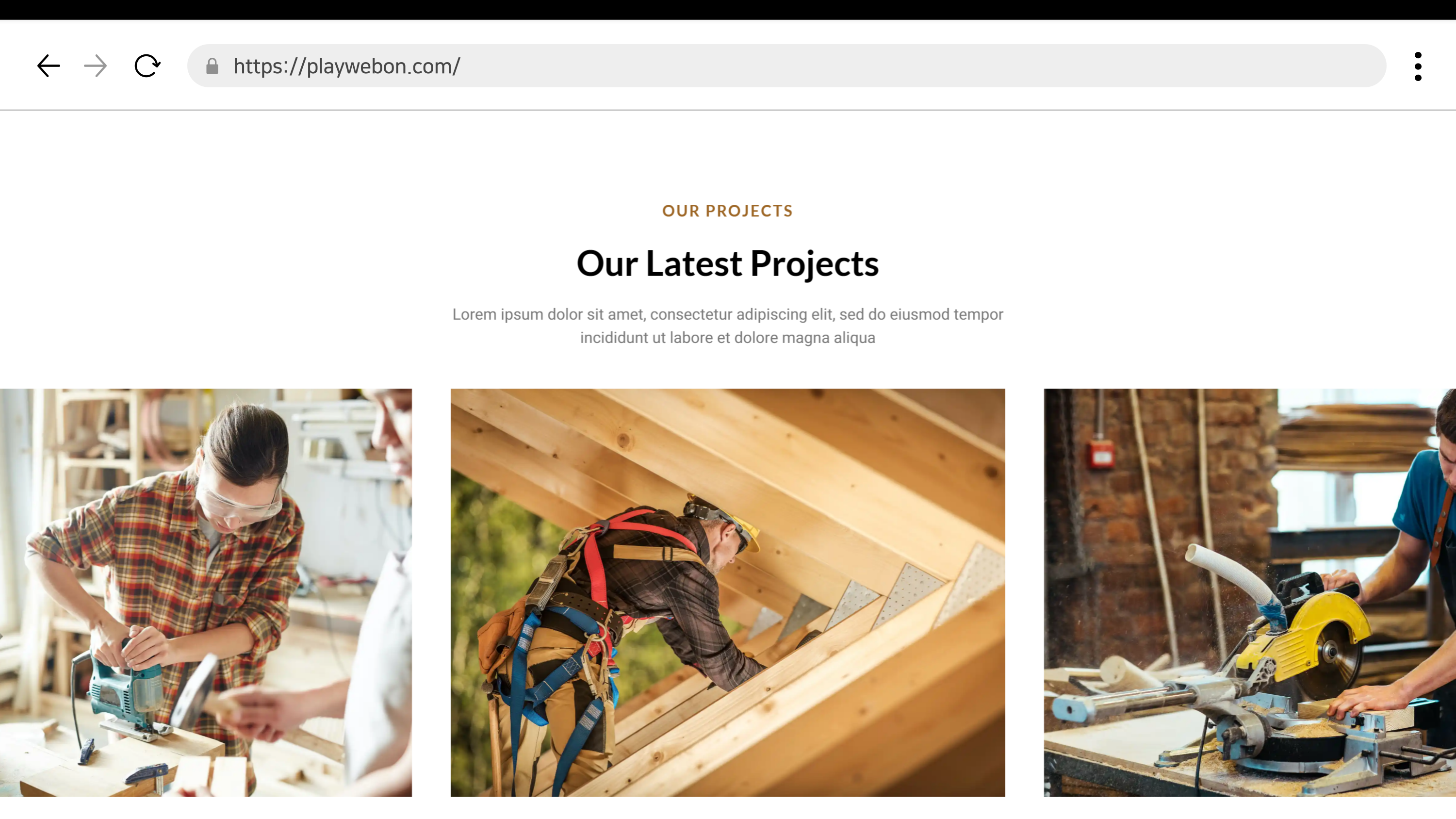Open the woman using jigsaw project image
1456x819 pixels.
[206, 592]
